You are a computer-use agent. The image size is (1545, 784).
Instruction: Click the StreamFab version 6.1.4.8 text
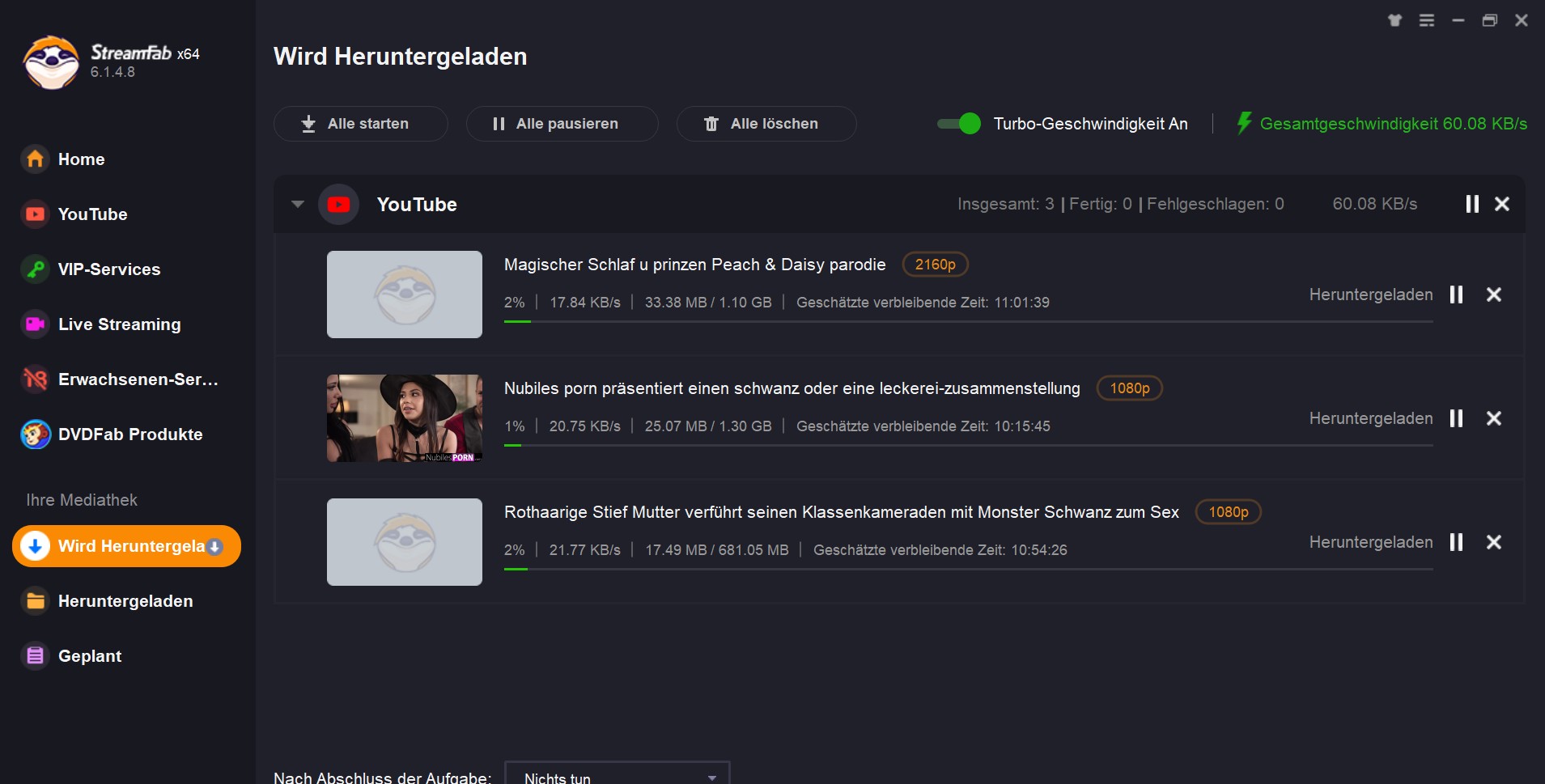112,72
